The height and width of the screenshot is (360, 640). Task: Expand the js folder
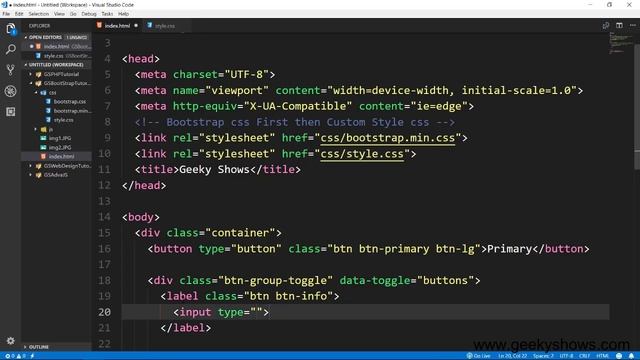[x=51, y=129]
